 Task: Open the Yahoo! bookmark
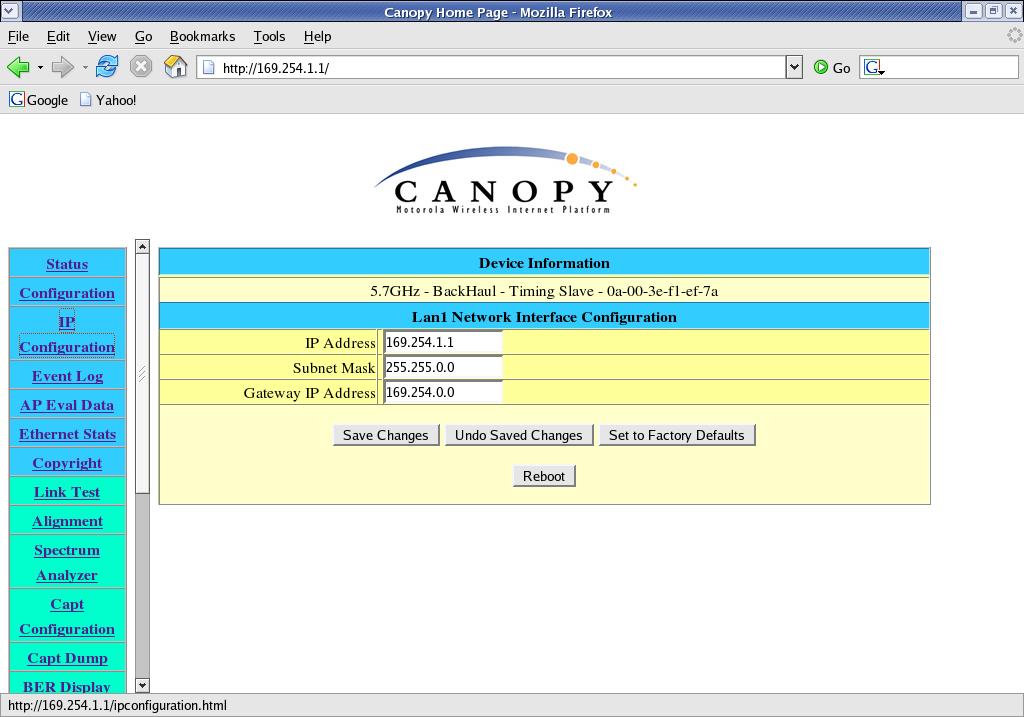[108, 100]
